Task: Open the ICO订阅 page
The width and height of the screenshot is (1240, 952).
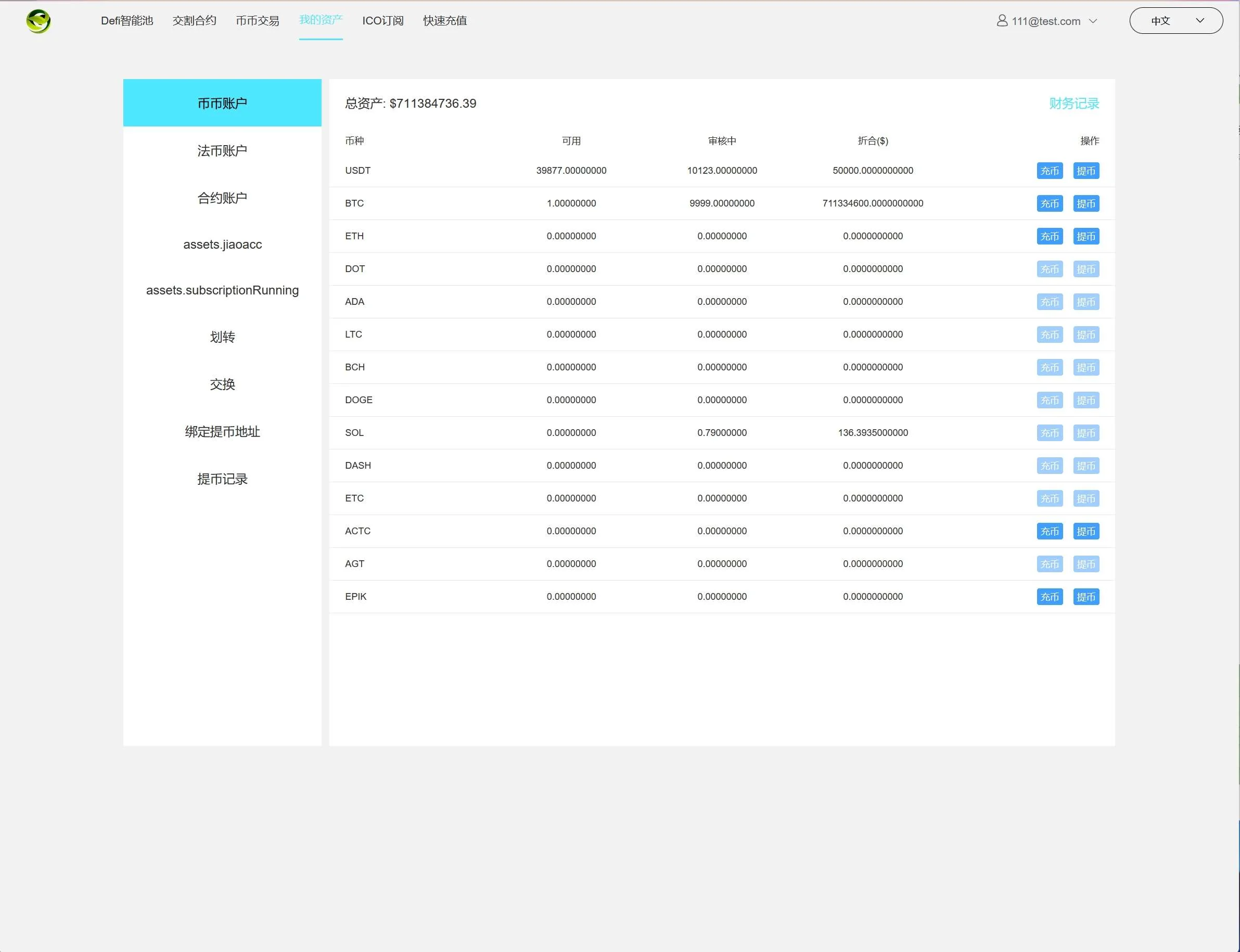Action: point(382,21)
